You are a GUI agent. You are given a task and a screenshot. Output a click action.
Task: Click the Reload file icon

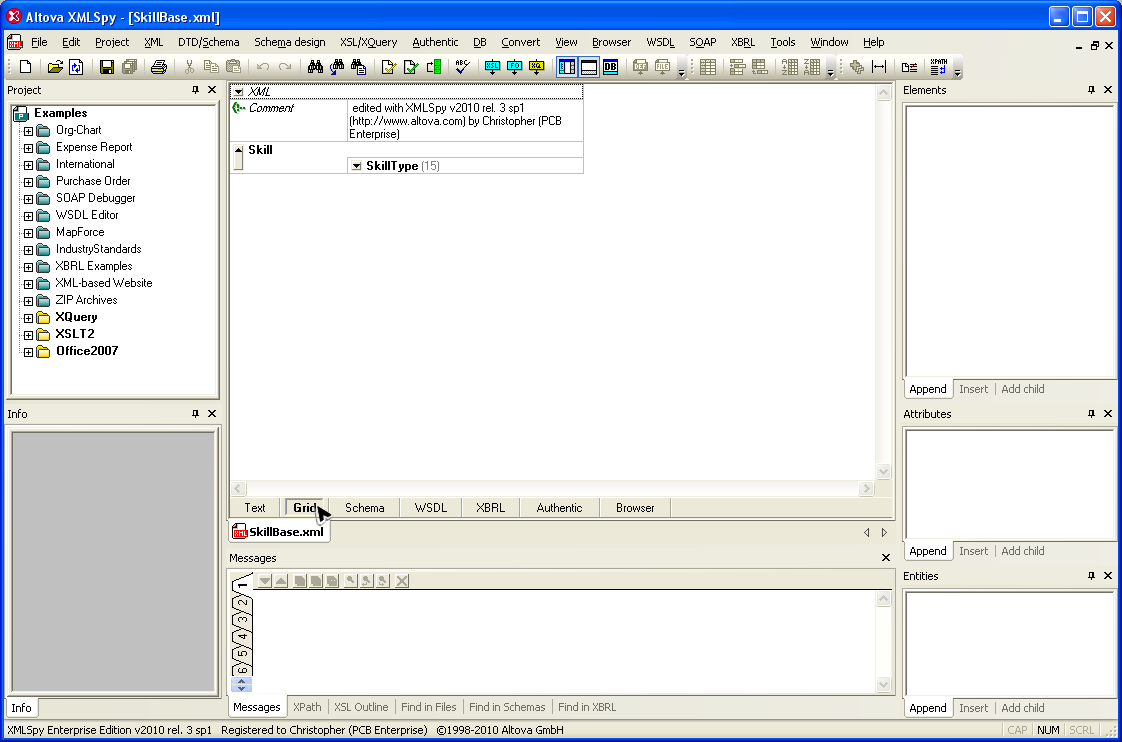tap(76, 67)
